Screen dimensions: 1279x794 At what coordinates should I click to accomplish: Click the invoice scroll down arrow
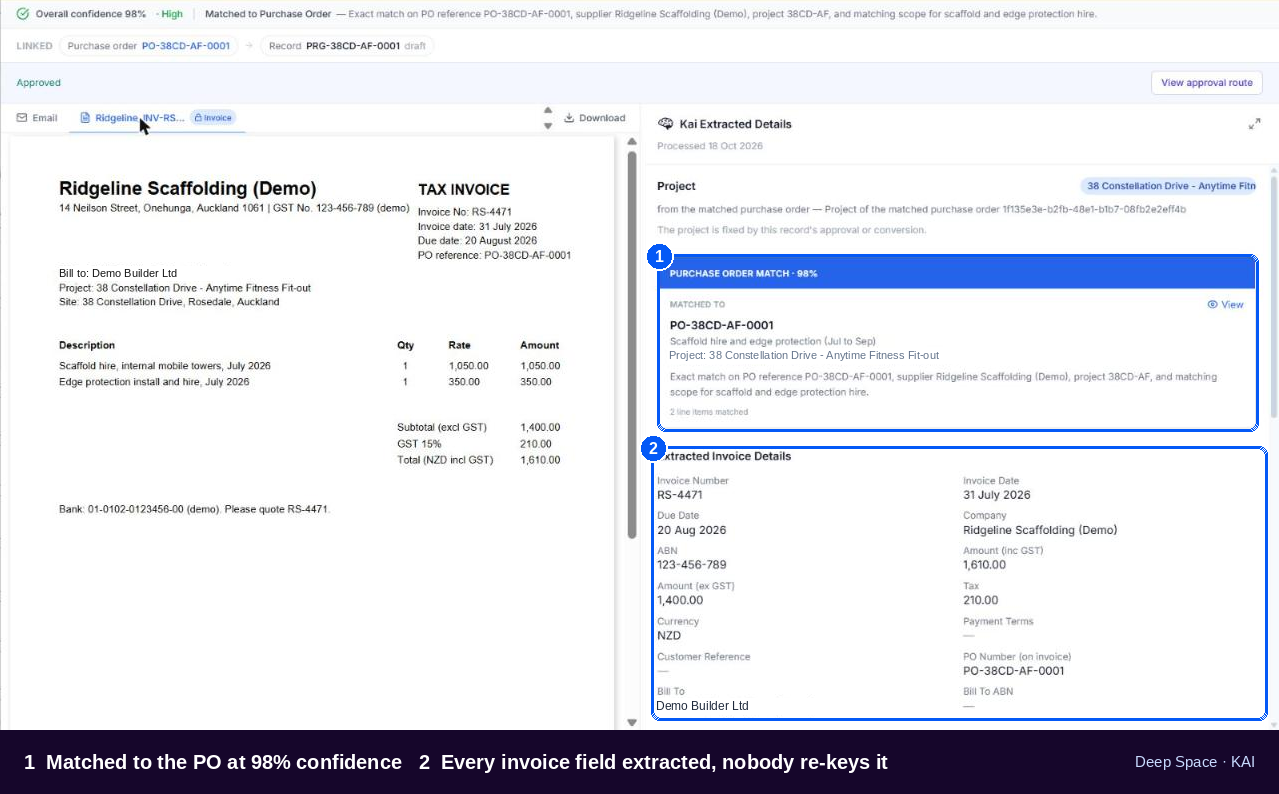tap(632, 722)
